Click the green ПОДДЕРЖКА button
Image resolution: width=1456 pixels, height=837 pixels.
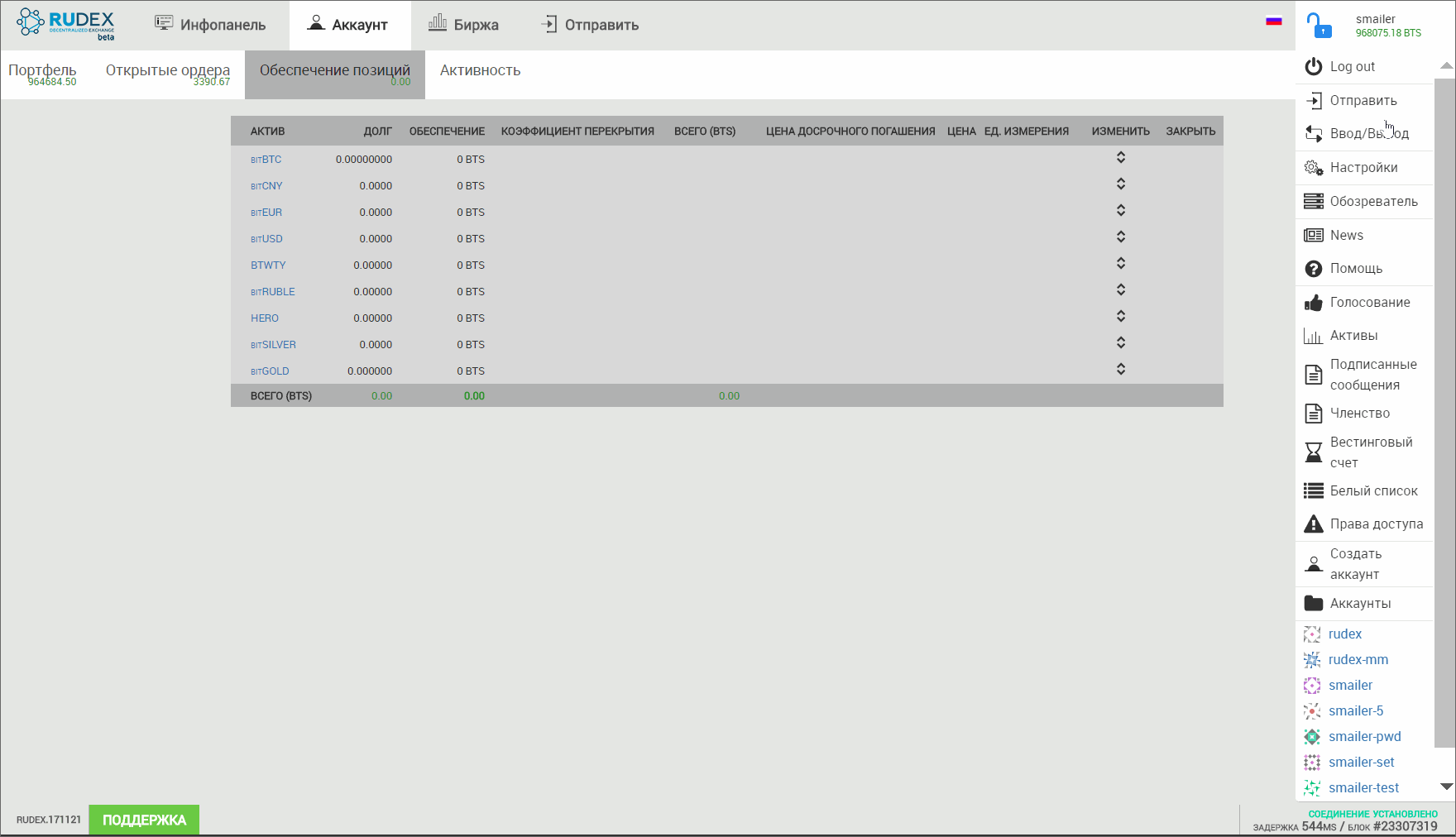click(144, 820)
